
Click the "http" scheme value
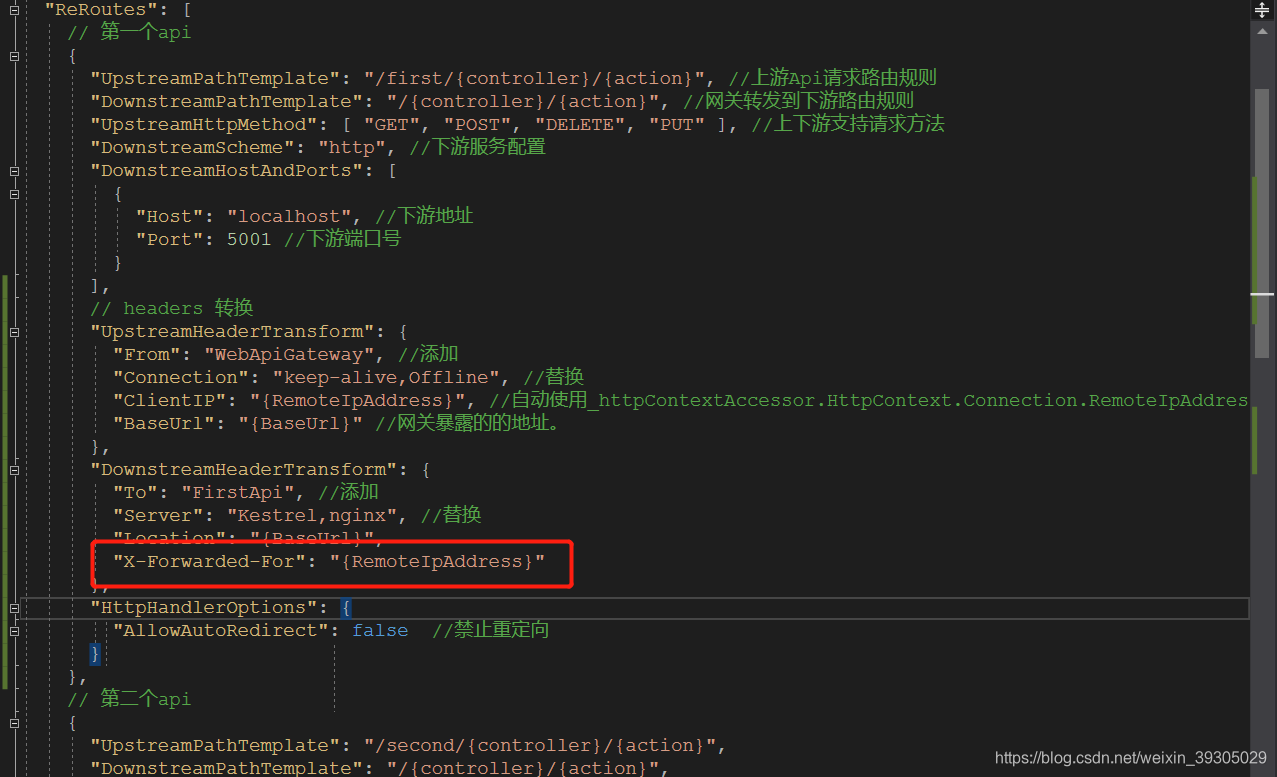[x=352, y=147]
